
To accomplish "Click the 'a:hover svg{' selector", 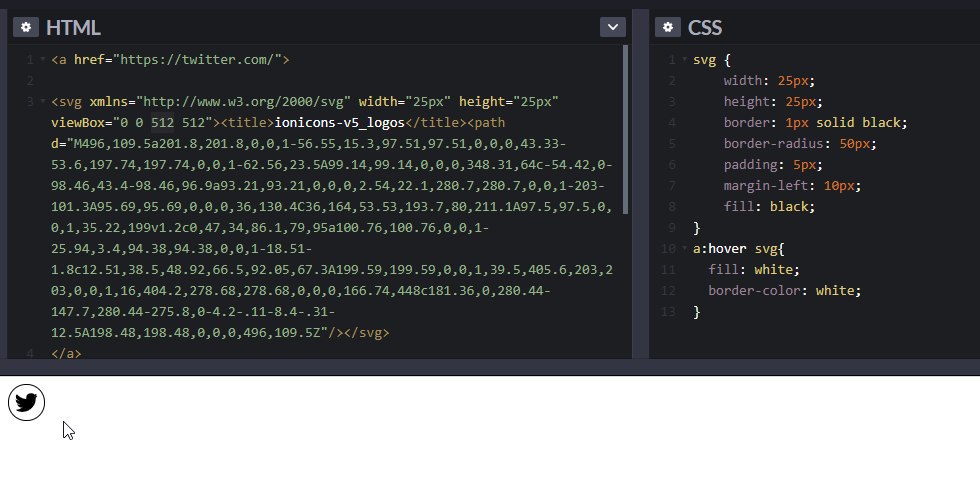I will [739, 249].
